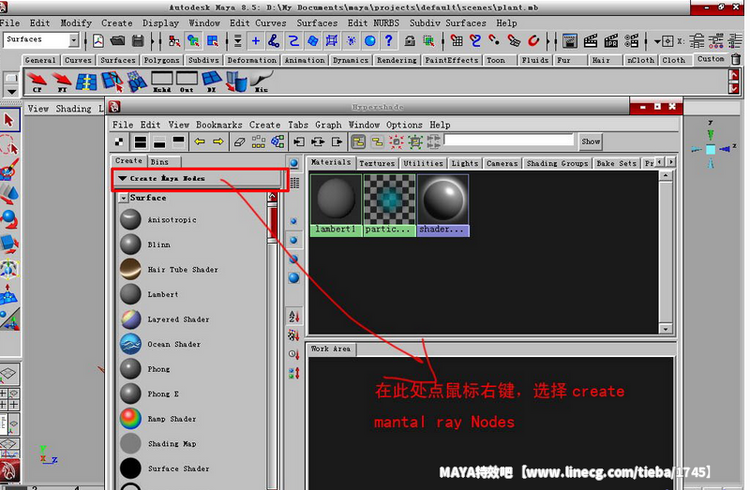Viewport: 750px width, 490px height.
Task: Show top and bottom tabs in Hypershade
Action: click(x=140, y=142)
